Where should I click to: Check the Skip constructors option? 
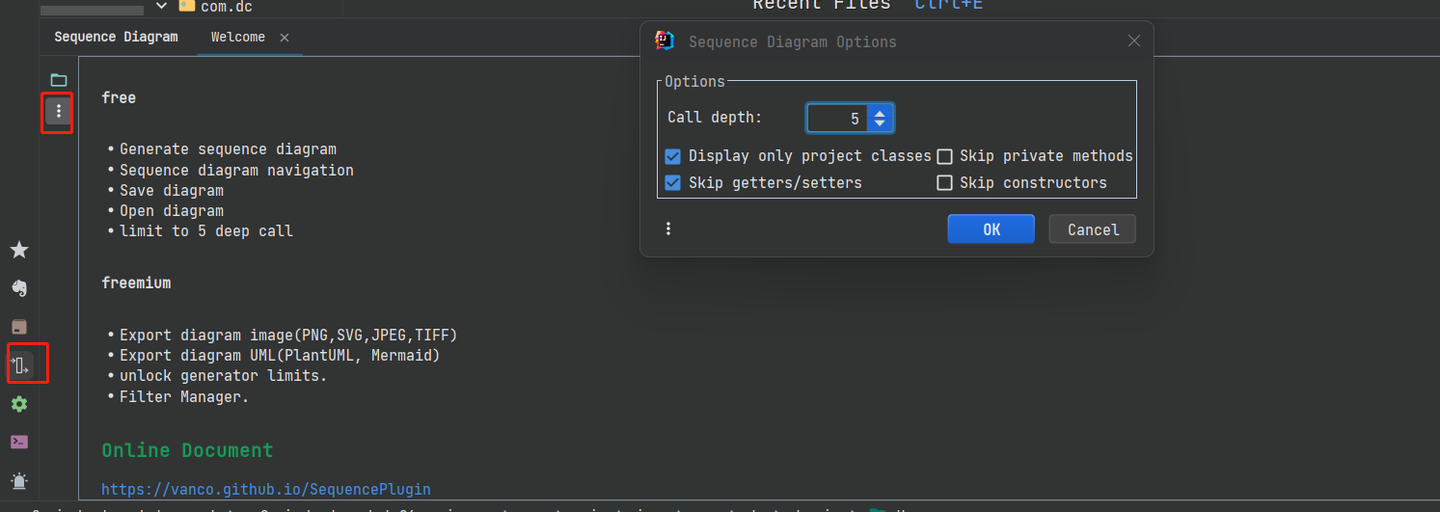pos(944,183)
